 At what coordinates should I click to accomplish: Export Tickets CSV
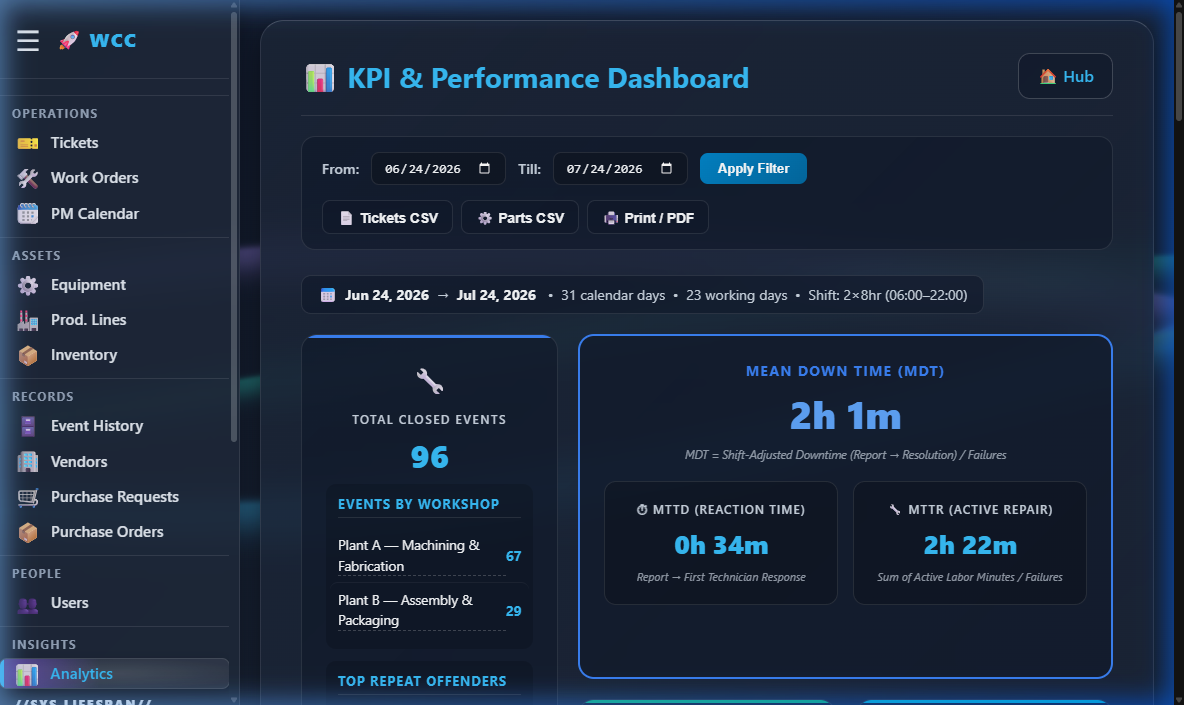[x=387, y=217]
